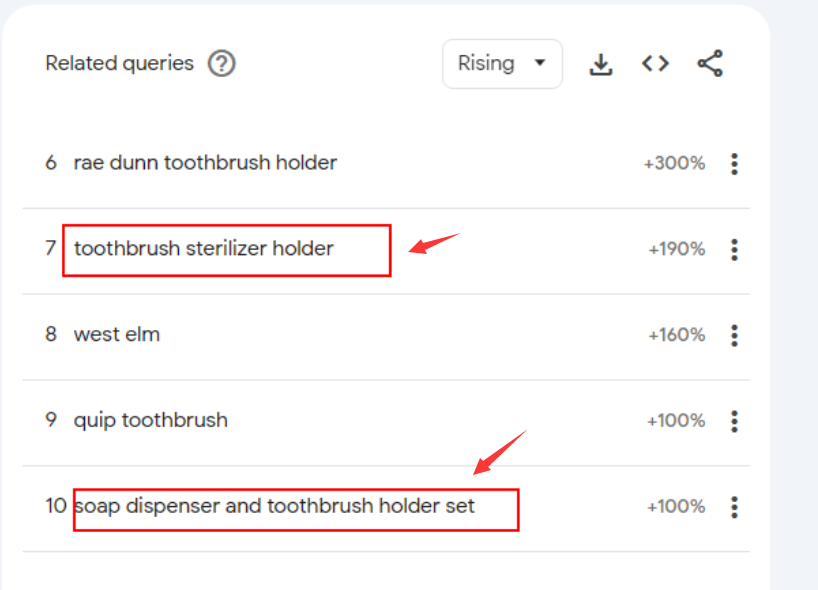The width and height of the screenshot is (818, 590).
Task: Click the Related queries heading
Action: (119, 64)
